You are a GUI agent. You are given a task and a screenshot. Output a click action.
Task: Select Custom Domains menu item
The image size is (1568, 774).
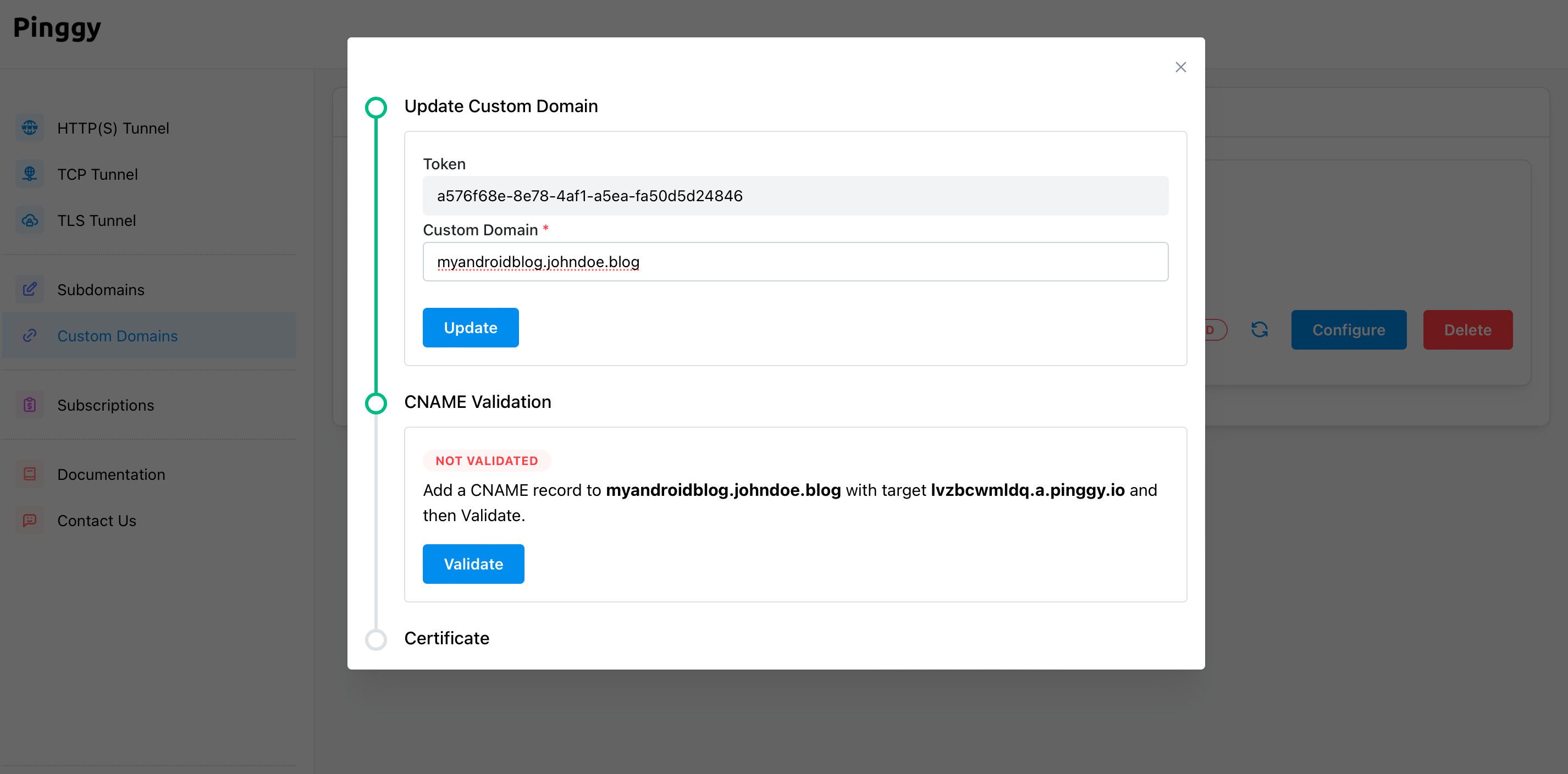pos(149,336)
